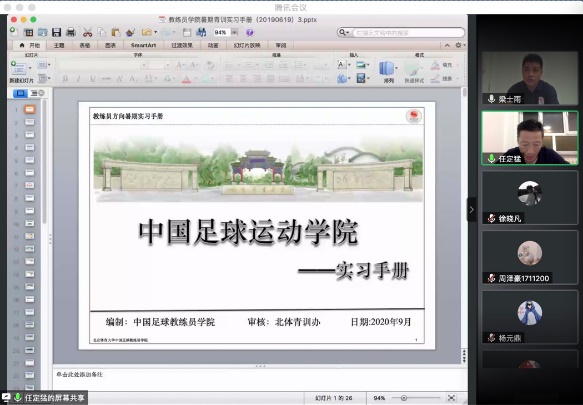Image resolution: width=583 pixels, height=405 pixels.
Task: Switch to normal slide thumbnail view
Action: click(x=20, y=93)
